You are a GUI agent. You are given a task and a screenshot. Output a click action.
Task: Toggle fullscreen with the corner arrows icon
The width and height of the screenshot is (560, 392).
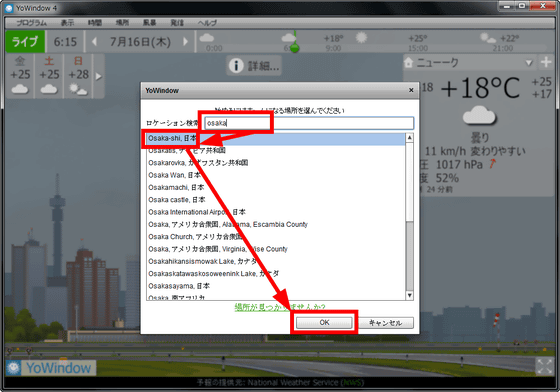pos(545,366)
